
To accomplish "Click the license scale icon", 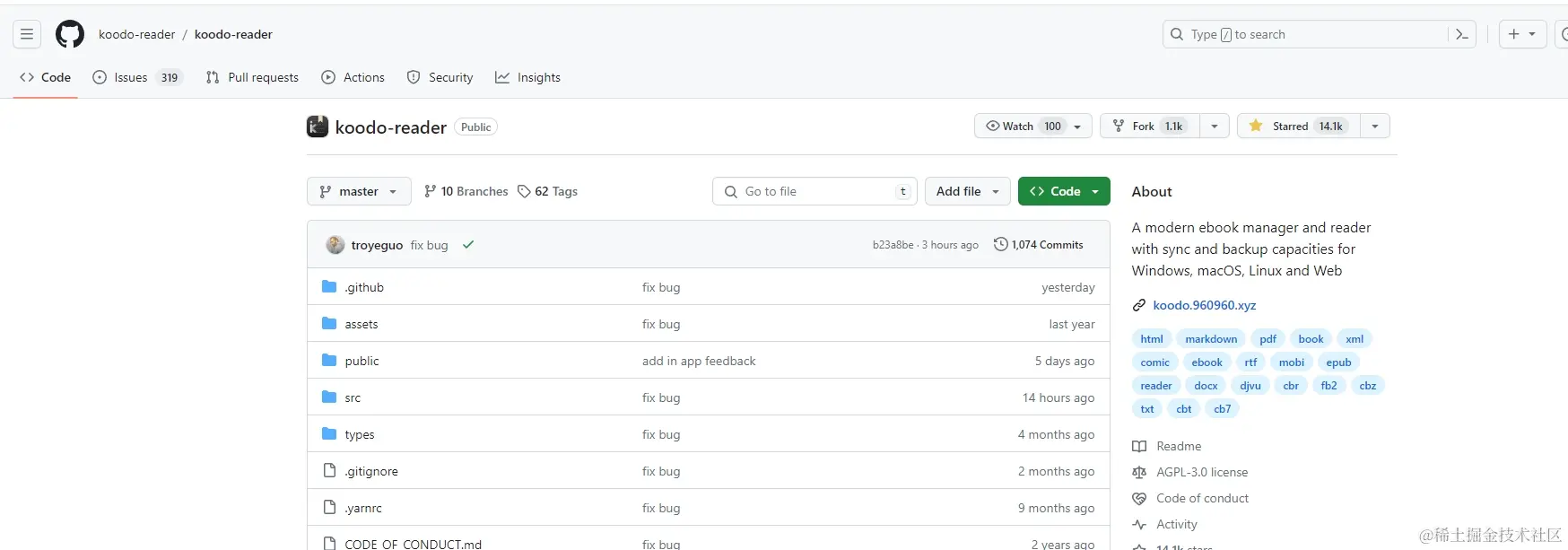I will [x=1139, y=472].
